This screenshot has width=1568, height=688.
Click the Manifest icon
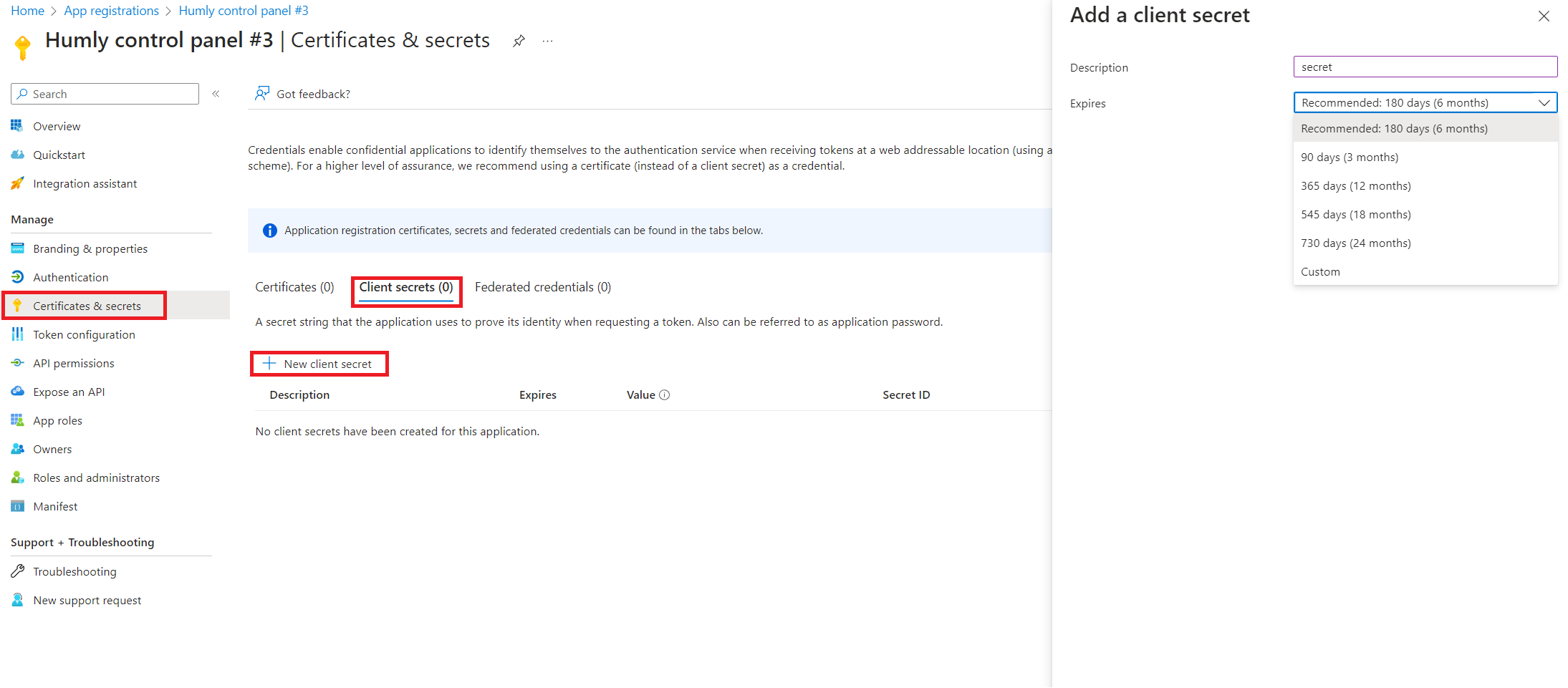coord(17,506)
